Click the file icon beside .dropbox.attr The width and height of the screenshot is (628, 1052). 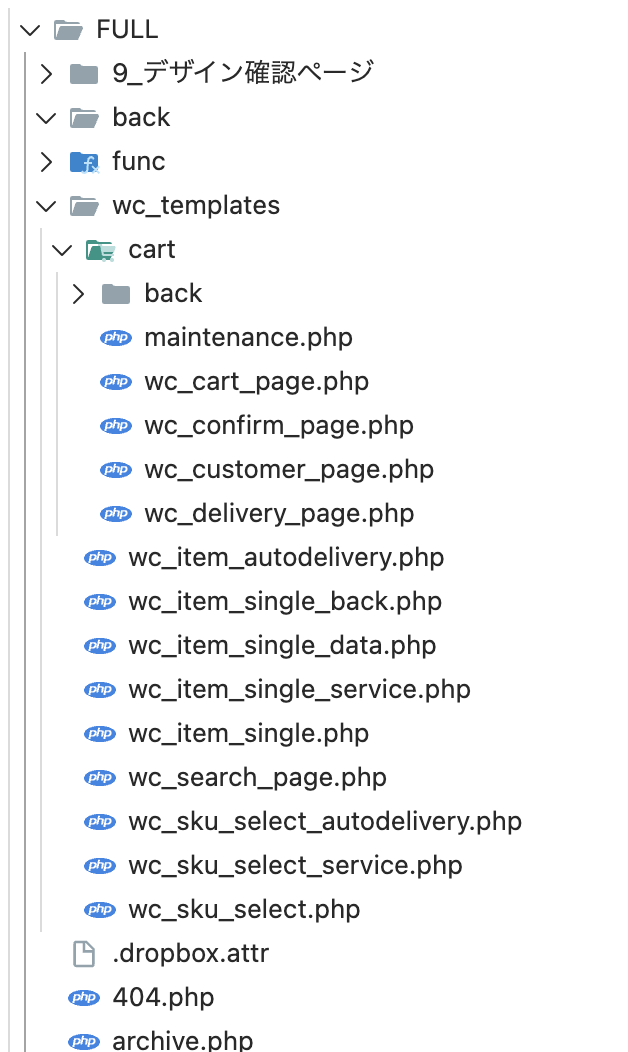[x=84, y=953]
